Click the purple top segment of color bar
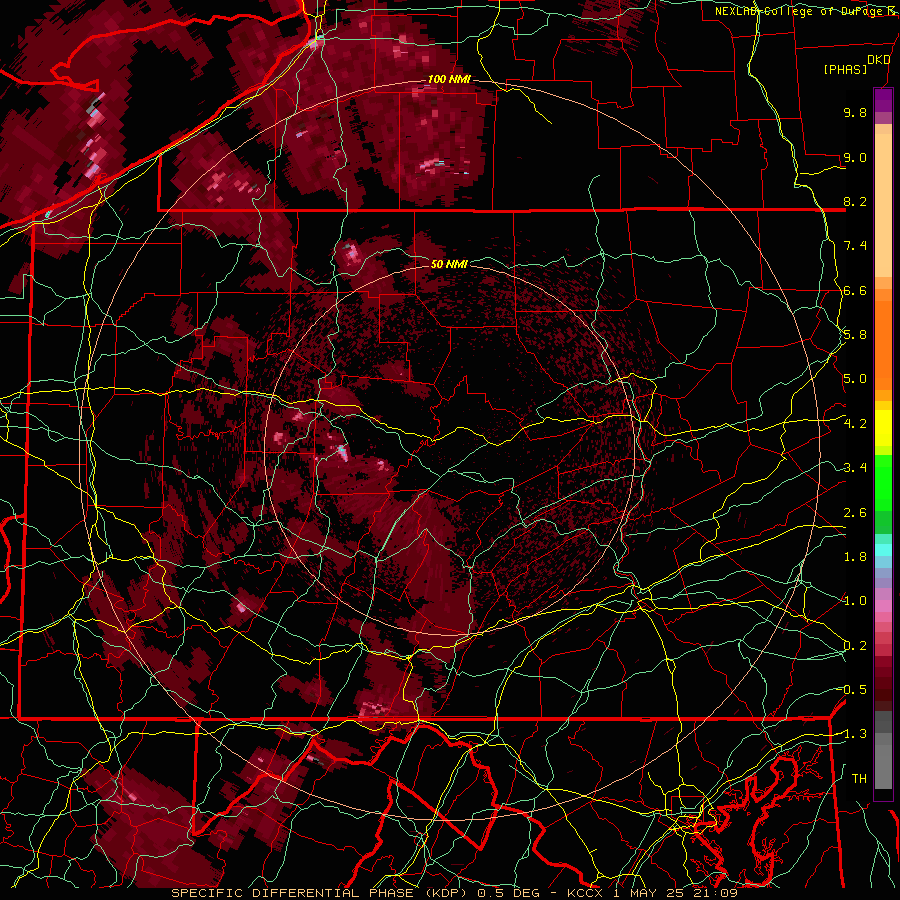 coord(883,100)
